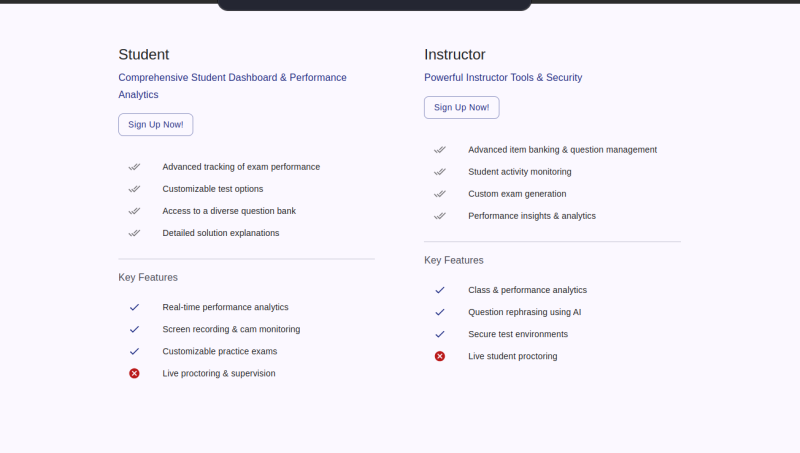Click checkmark beside Customizable practice exams

[134, 351]
